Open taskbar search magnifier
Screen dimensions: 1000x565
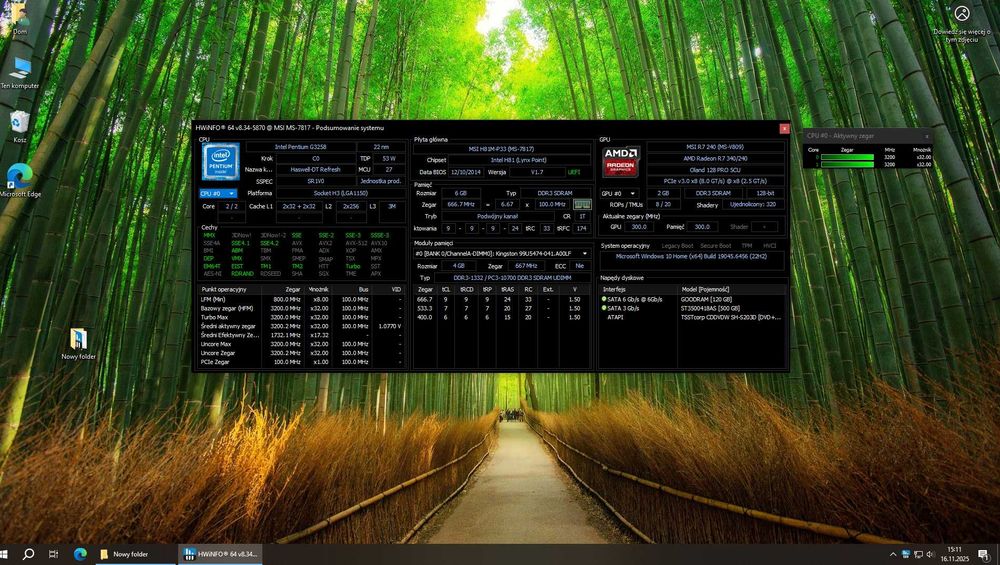coord(28,554)
